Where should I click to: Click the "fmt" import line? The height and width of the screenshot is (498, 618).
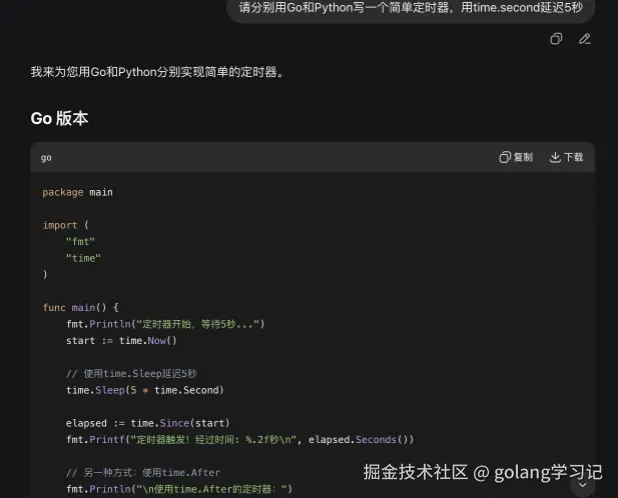tap(80, 242)
